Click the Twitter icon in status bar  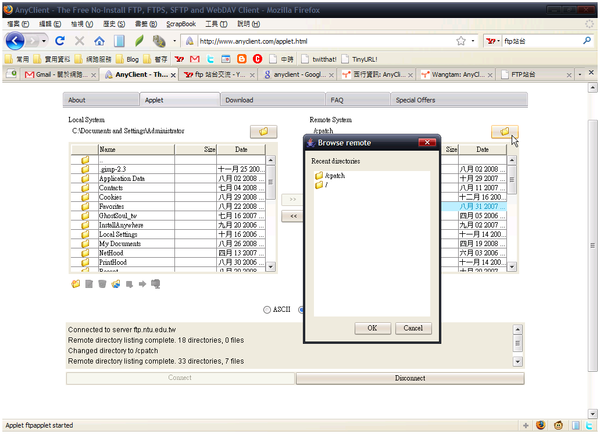(x=589, y=425)
